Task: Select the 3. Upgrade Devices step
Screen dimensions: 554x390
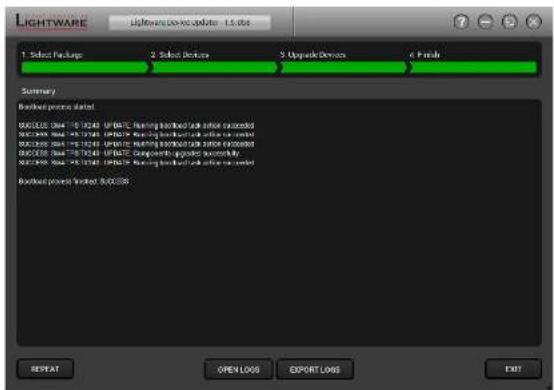Action: click(x=313, y=55)
